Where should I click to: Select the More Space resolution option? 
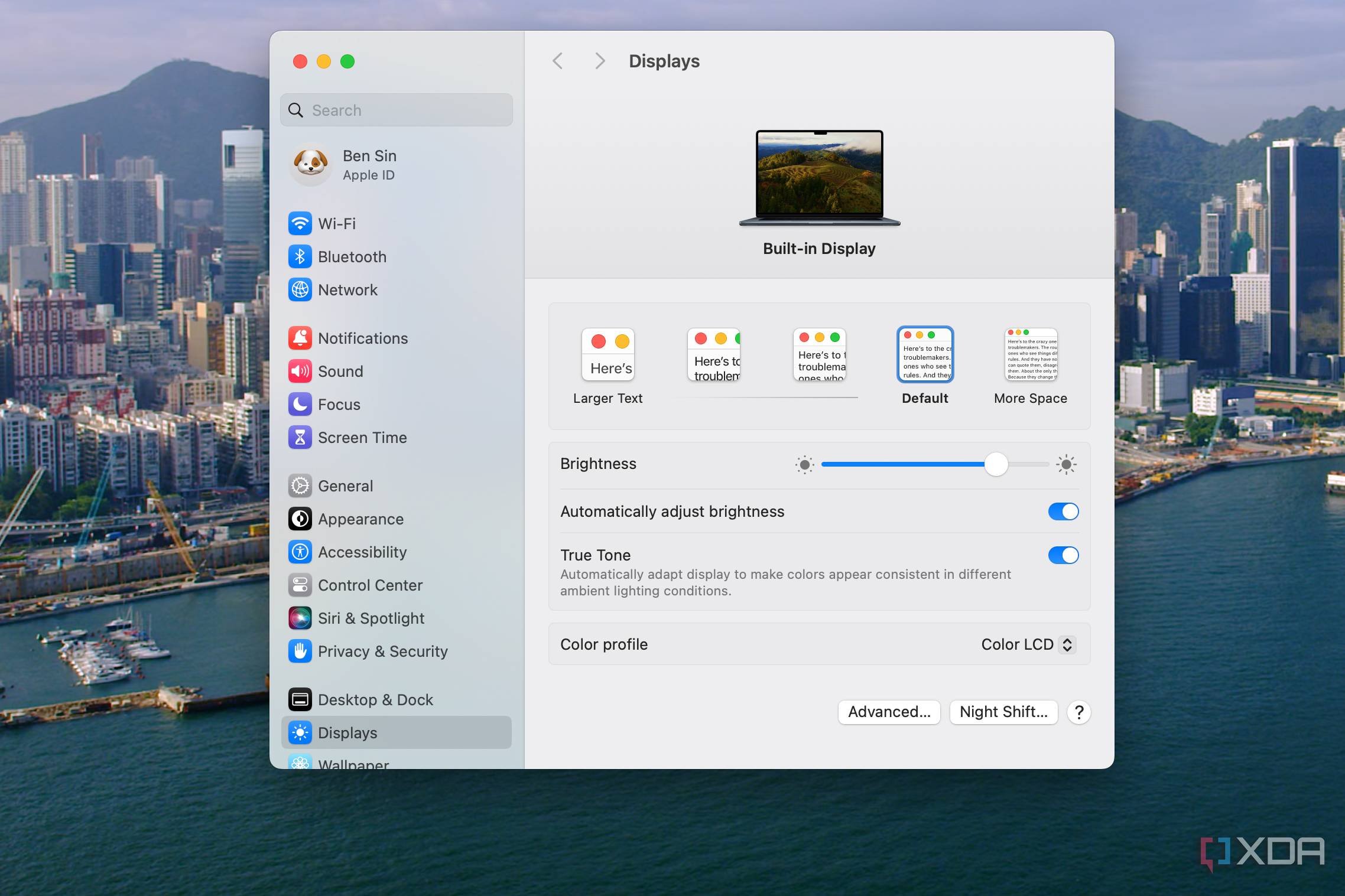point(1031,366)
